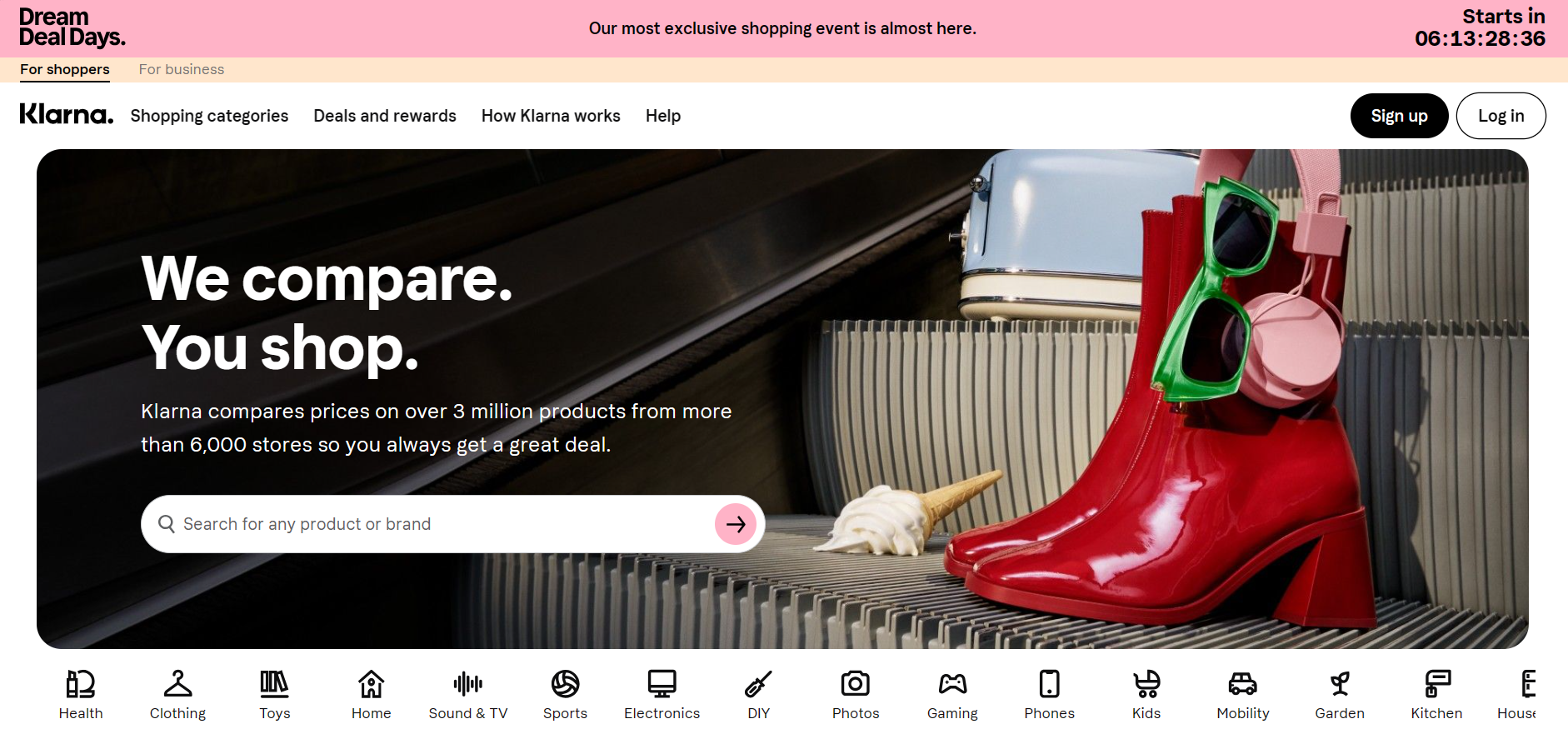Open the partially visible House category icon
Screen dimensions: 1568x729
tap(1527, 684)
